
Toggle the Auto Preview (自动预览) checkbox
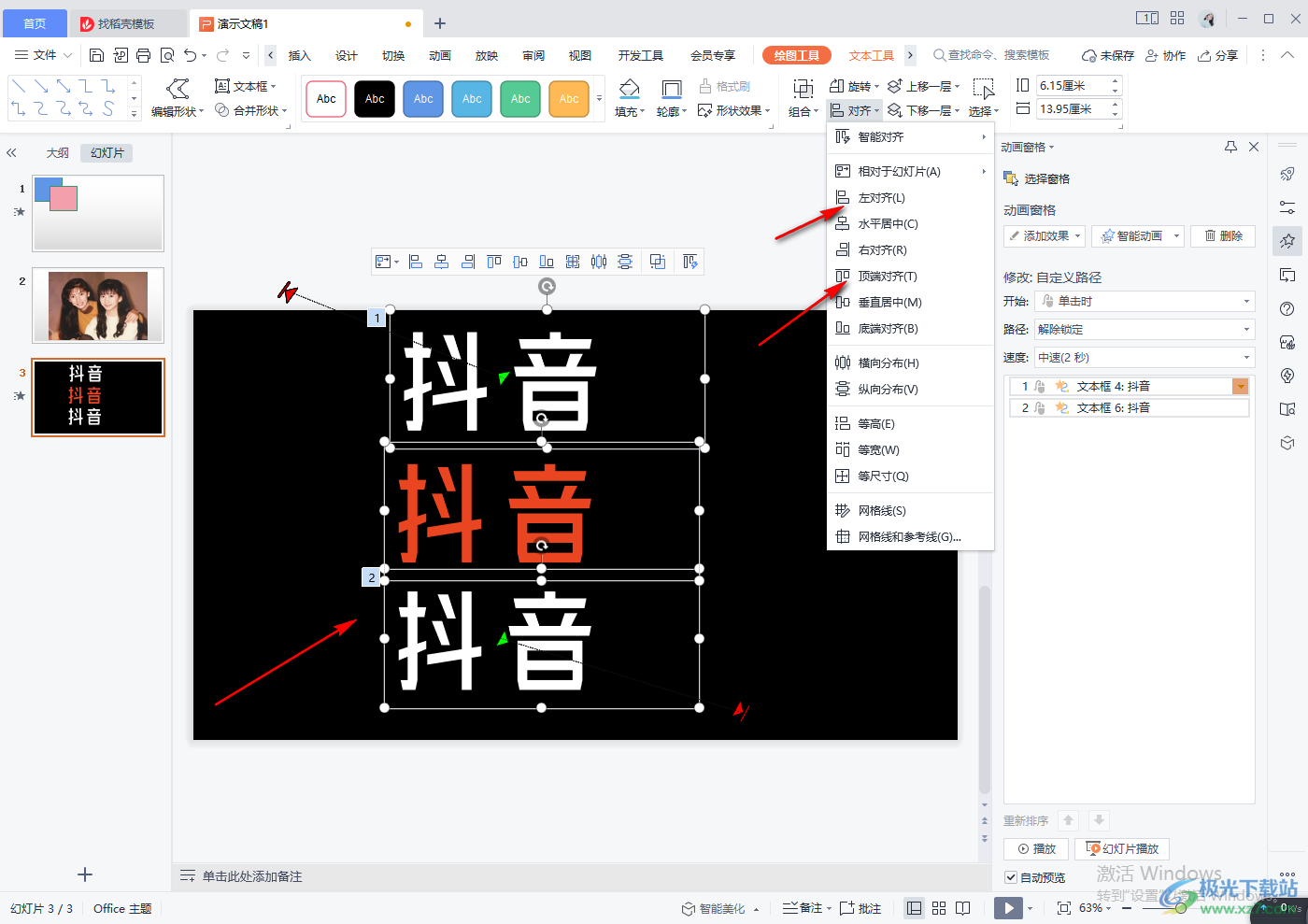pos(1011,877)
